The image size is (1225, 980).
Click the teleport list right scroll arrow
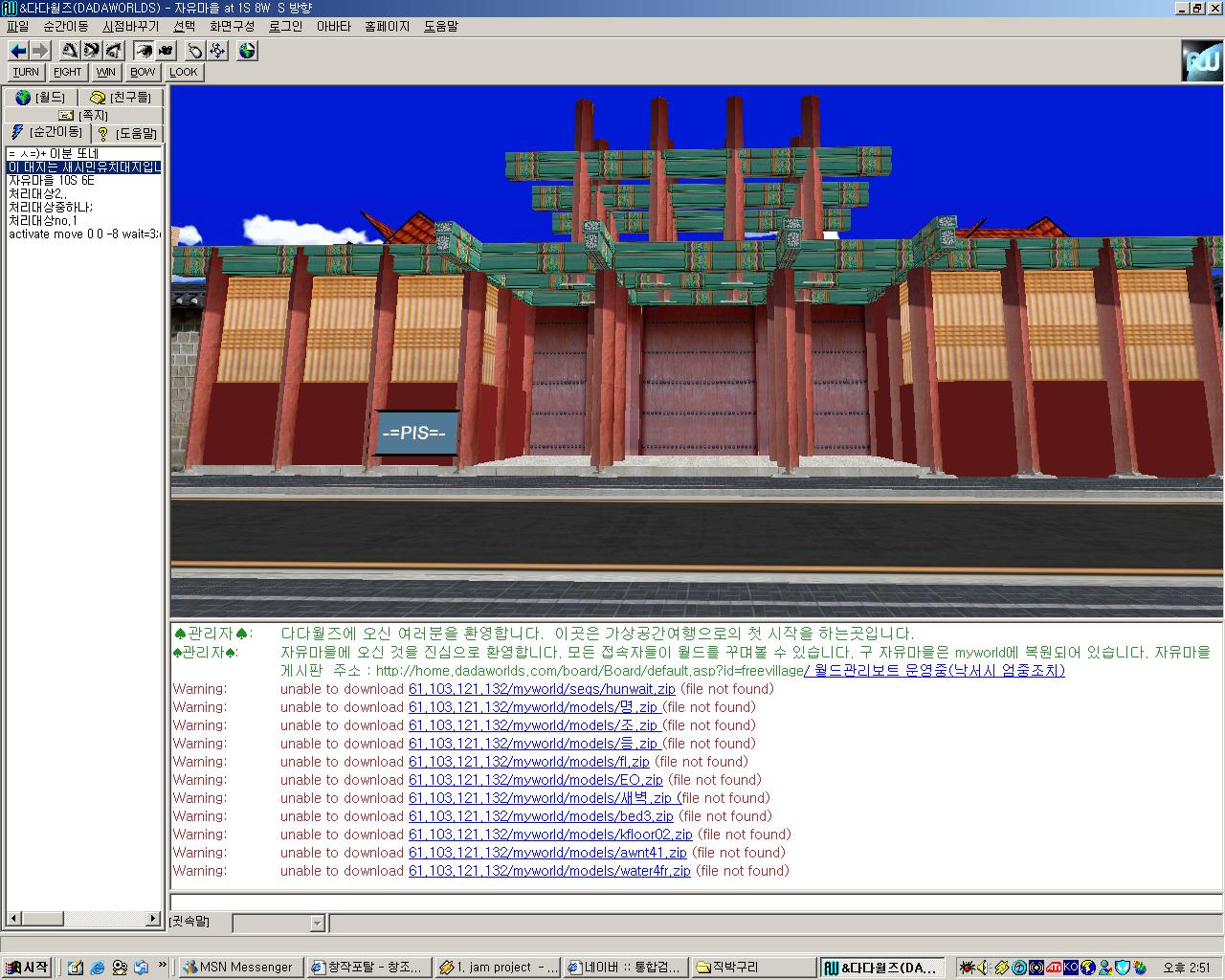pyautogui.click(x=152, y=919)
